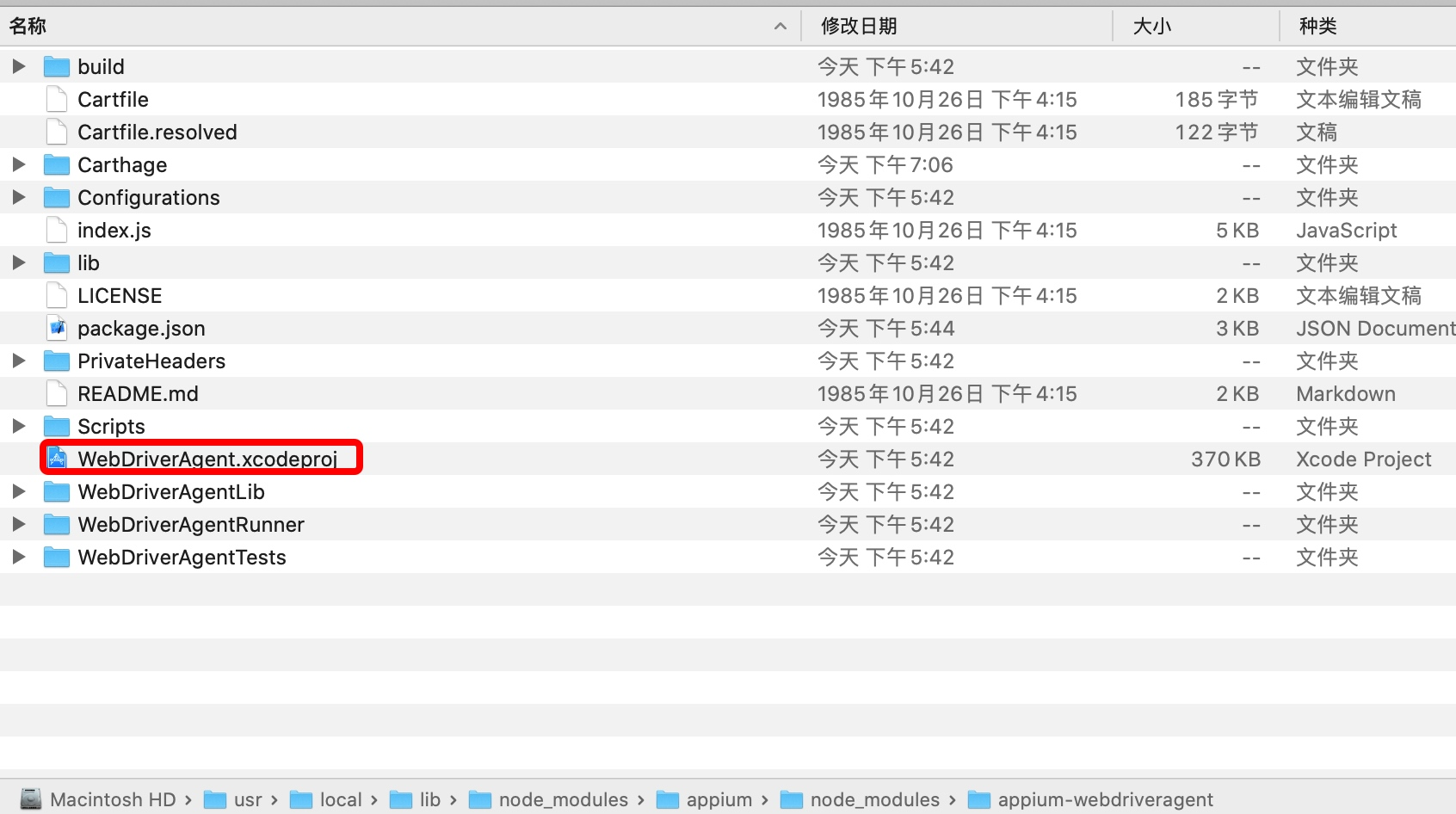Screen dimensions: 1456x814
Task: Expand the Scripts folder disclosure triangle
Action: pyautogui.click(x=19, y=426)
